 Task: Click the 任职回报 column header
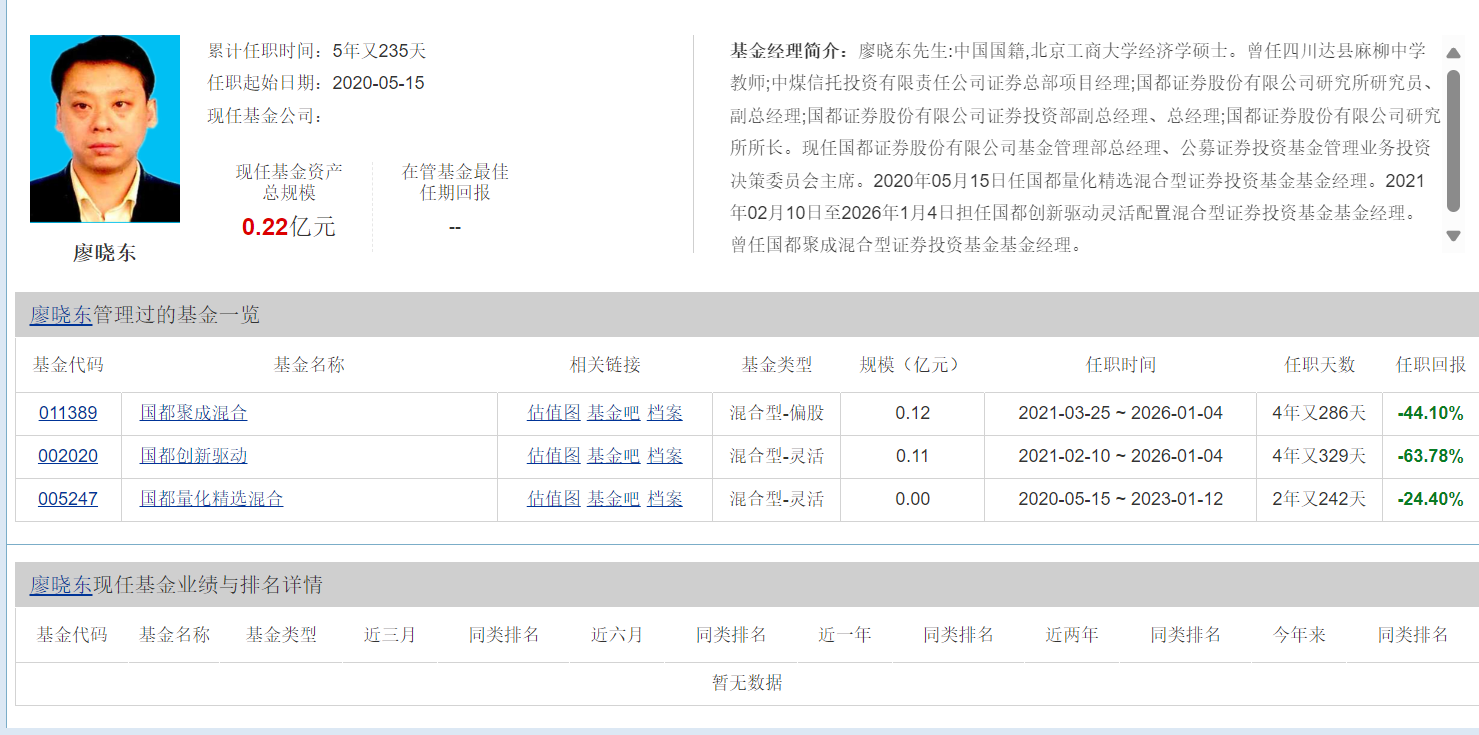[1430, 365]
